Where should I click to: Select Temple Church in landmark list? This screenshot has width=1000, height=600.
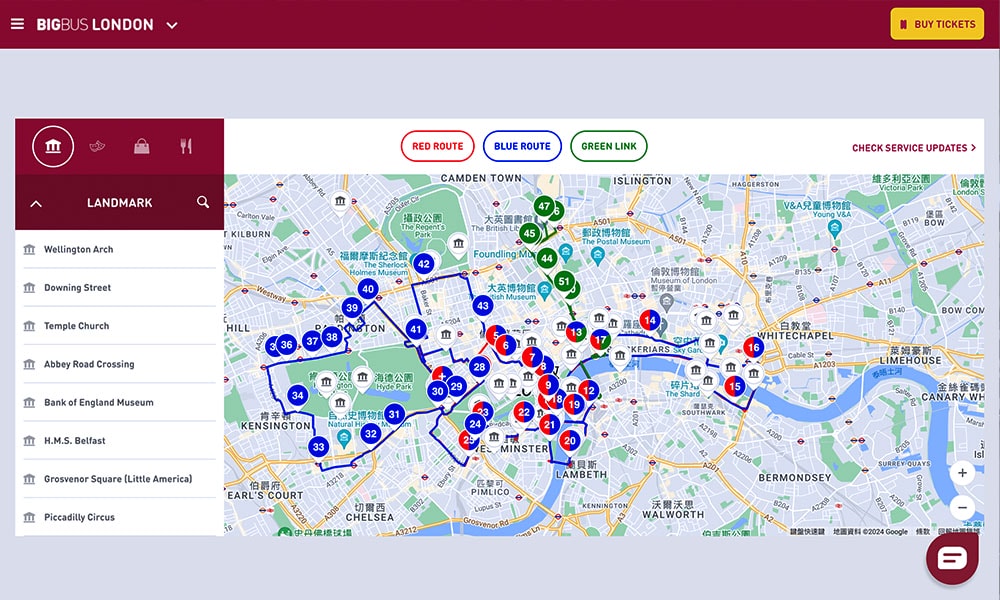(x=119, y=326)
